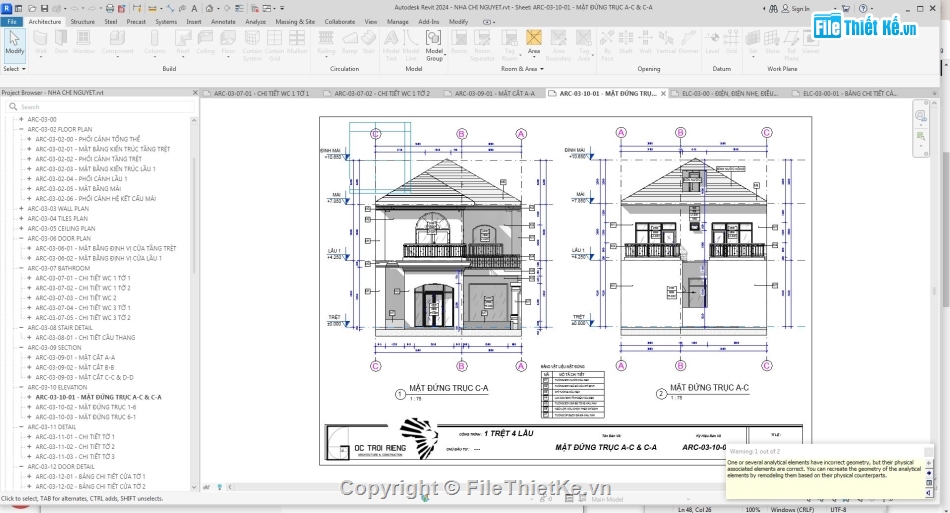Click the Save icon in quick access toolbar
The image size is (950, 513).
click(44, 8)
